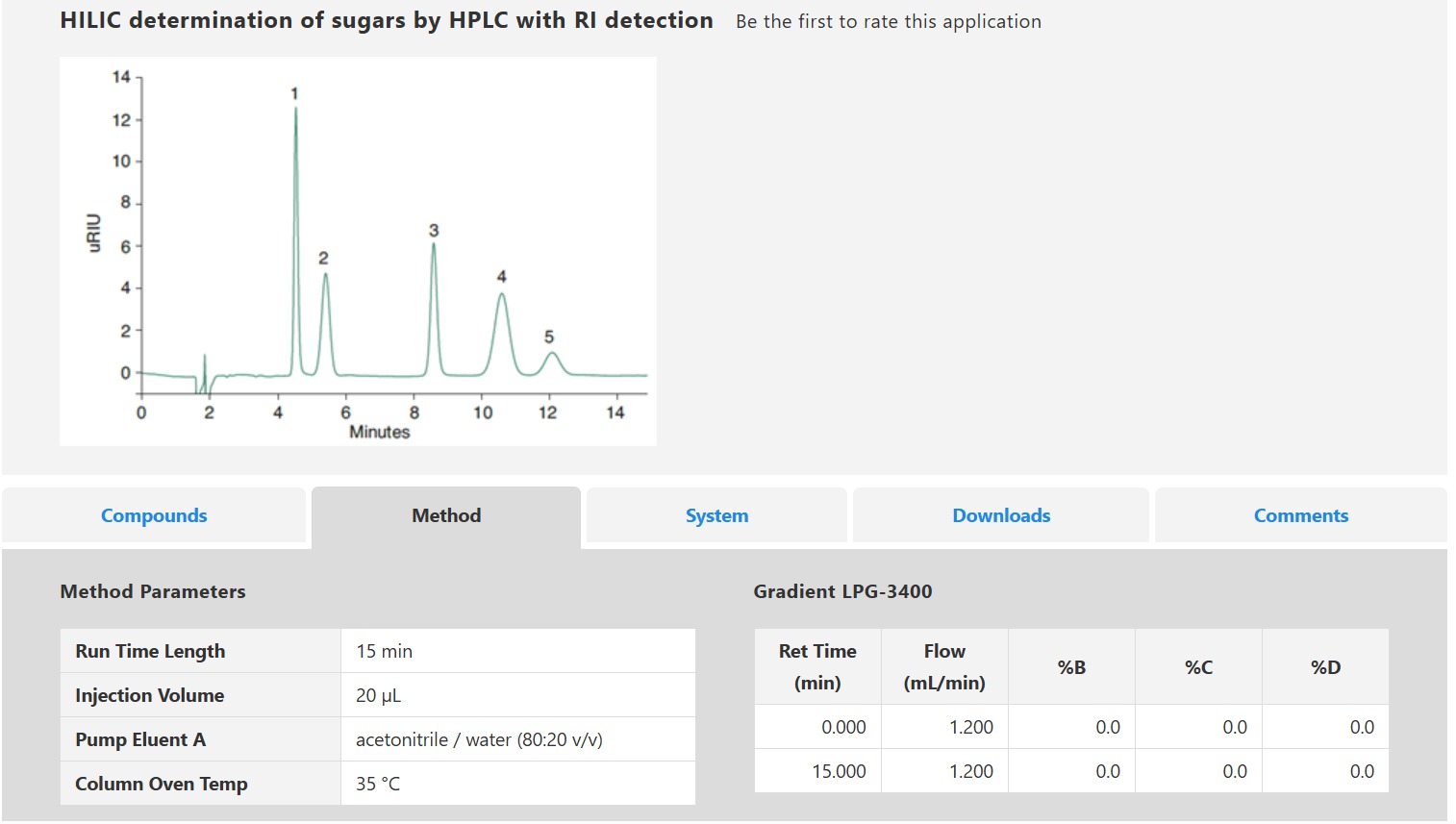Click the Flow (mL/min) column header
Viewport: 1456px width, 824px height.
tap(944, 666)
